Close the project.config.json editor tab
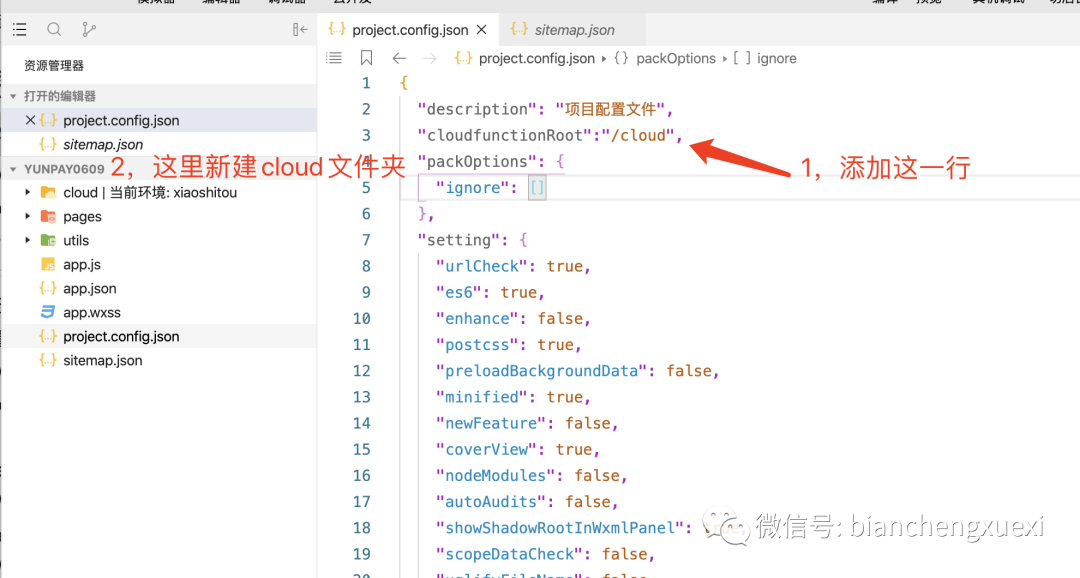 coord(481,30)
